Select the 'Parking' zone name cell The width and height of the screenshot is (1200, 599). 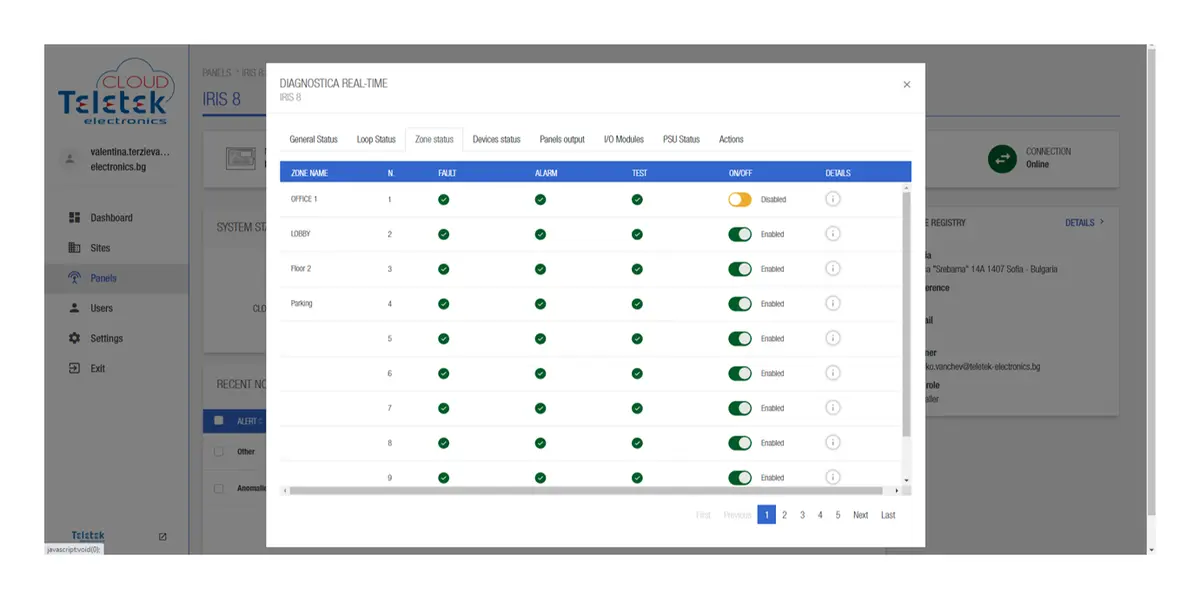pyautogui.click(x=302, y=304)
